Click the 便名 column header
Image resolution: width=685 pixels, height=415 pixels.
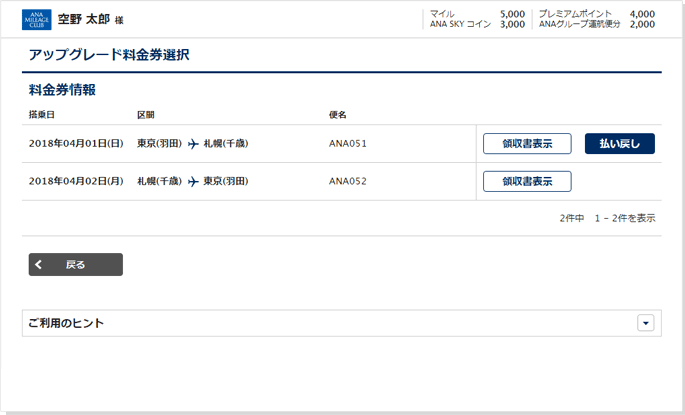pos(338,115)
